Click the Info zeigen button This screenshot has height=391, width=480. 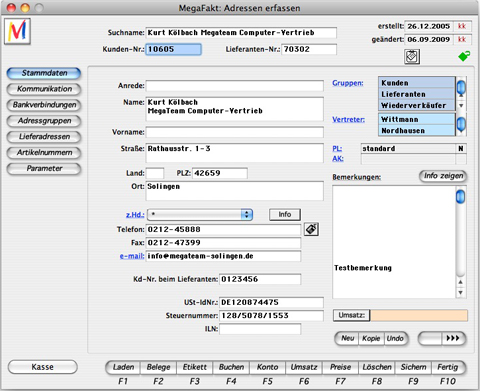point(443,176)
